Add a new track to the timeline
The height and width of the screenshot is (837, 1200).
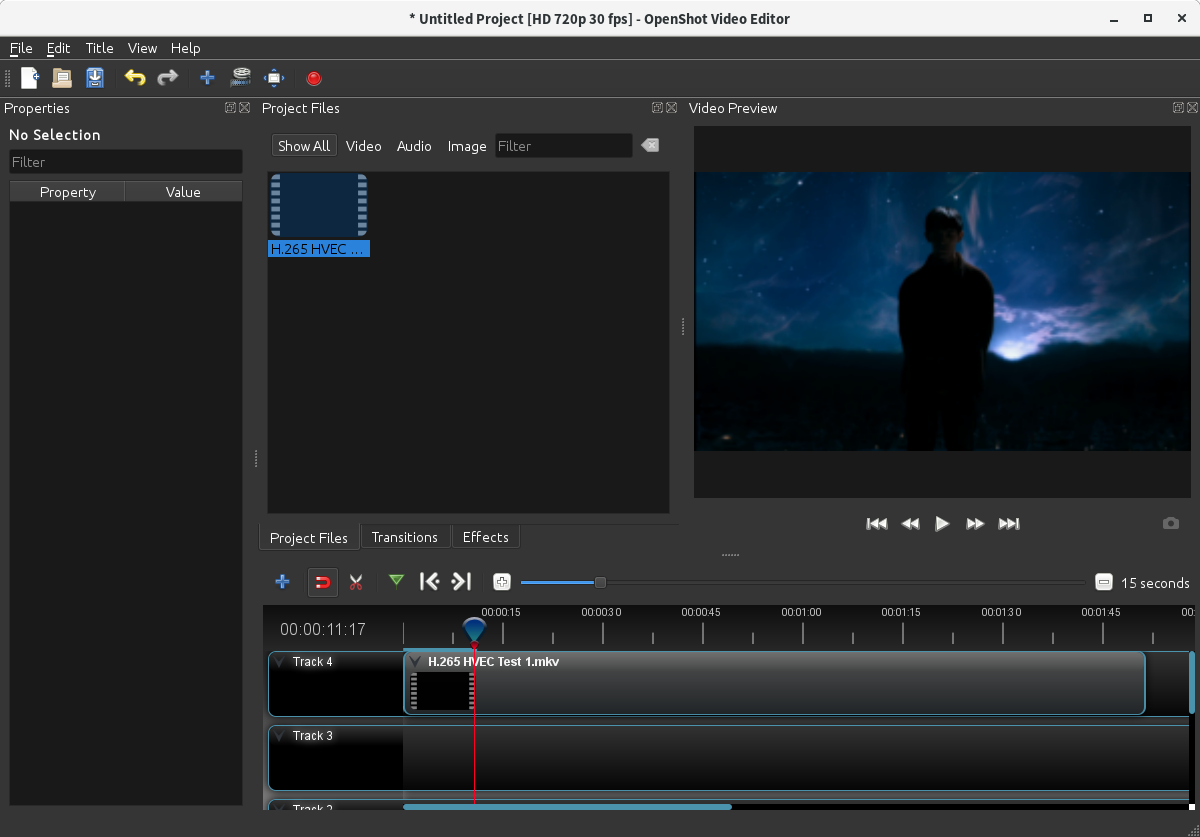(x=282, y=581)
